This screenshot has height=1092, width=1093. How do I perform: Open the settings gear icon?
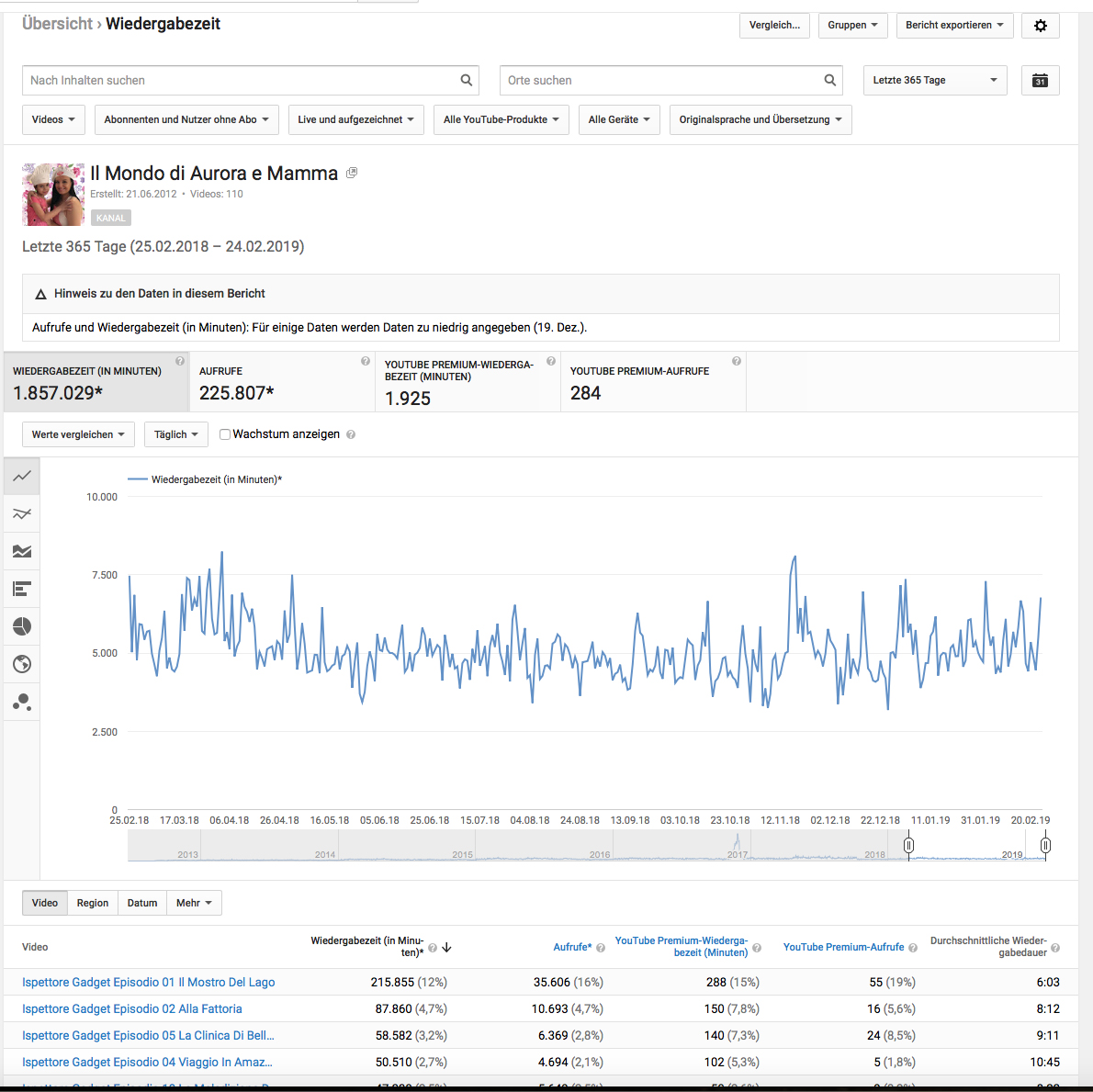coord(1040,26)
